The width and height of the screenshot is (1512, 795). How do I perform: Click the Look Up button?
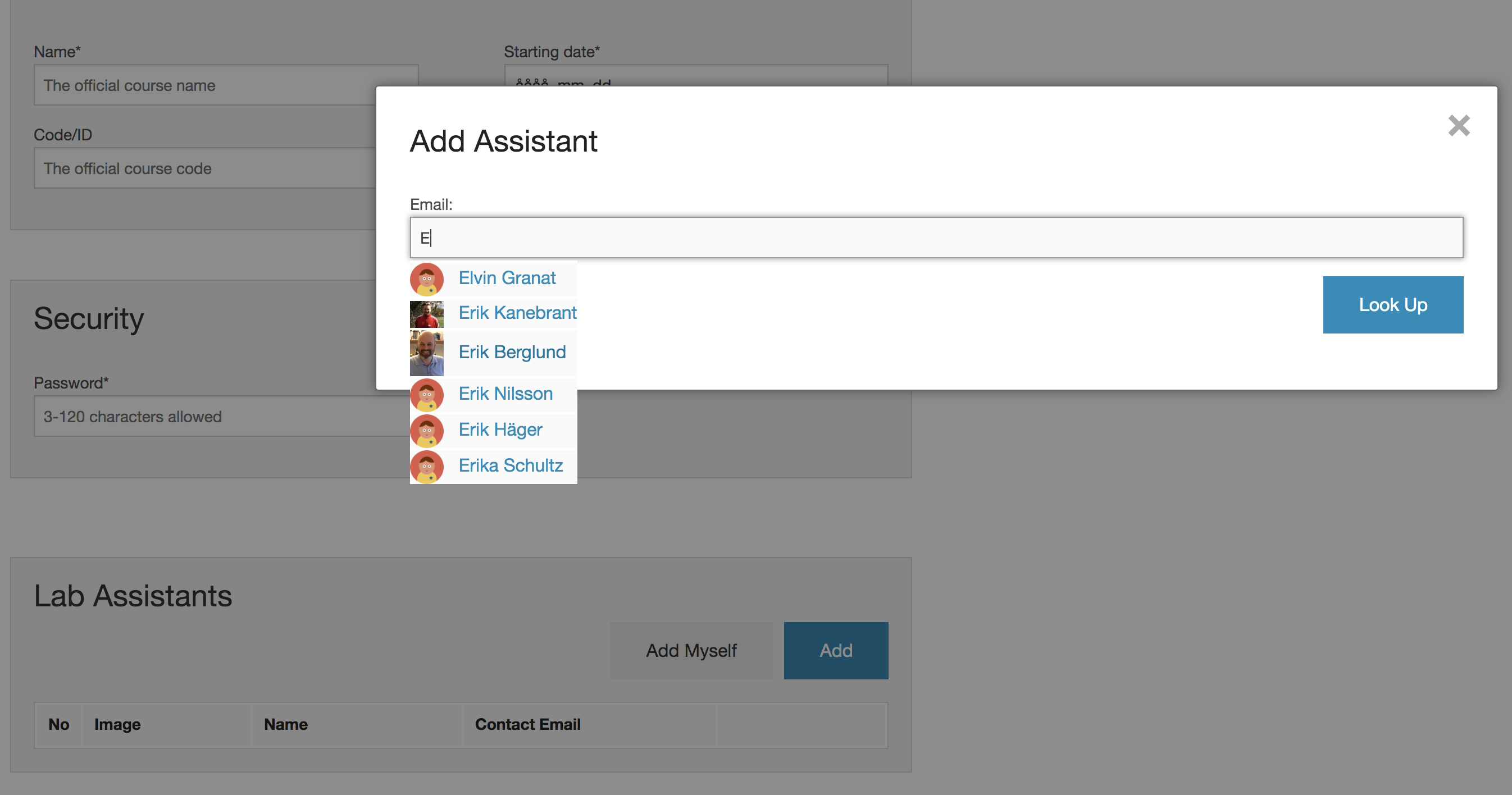[x=1393, y=304]
